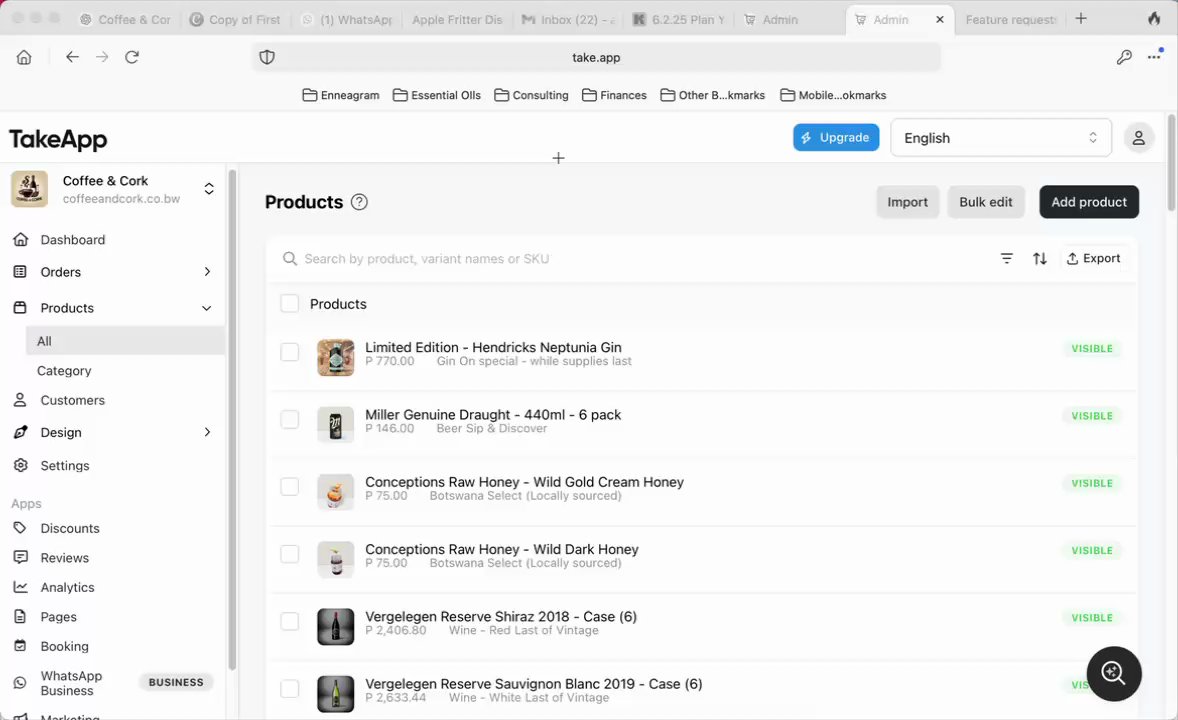Viewport: 1178px width, 720px height.
Task: Open the browser three-dots menu
Action: pyautogui.click(x=1155, y=56)
